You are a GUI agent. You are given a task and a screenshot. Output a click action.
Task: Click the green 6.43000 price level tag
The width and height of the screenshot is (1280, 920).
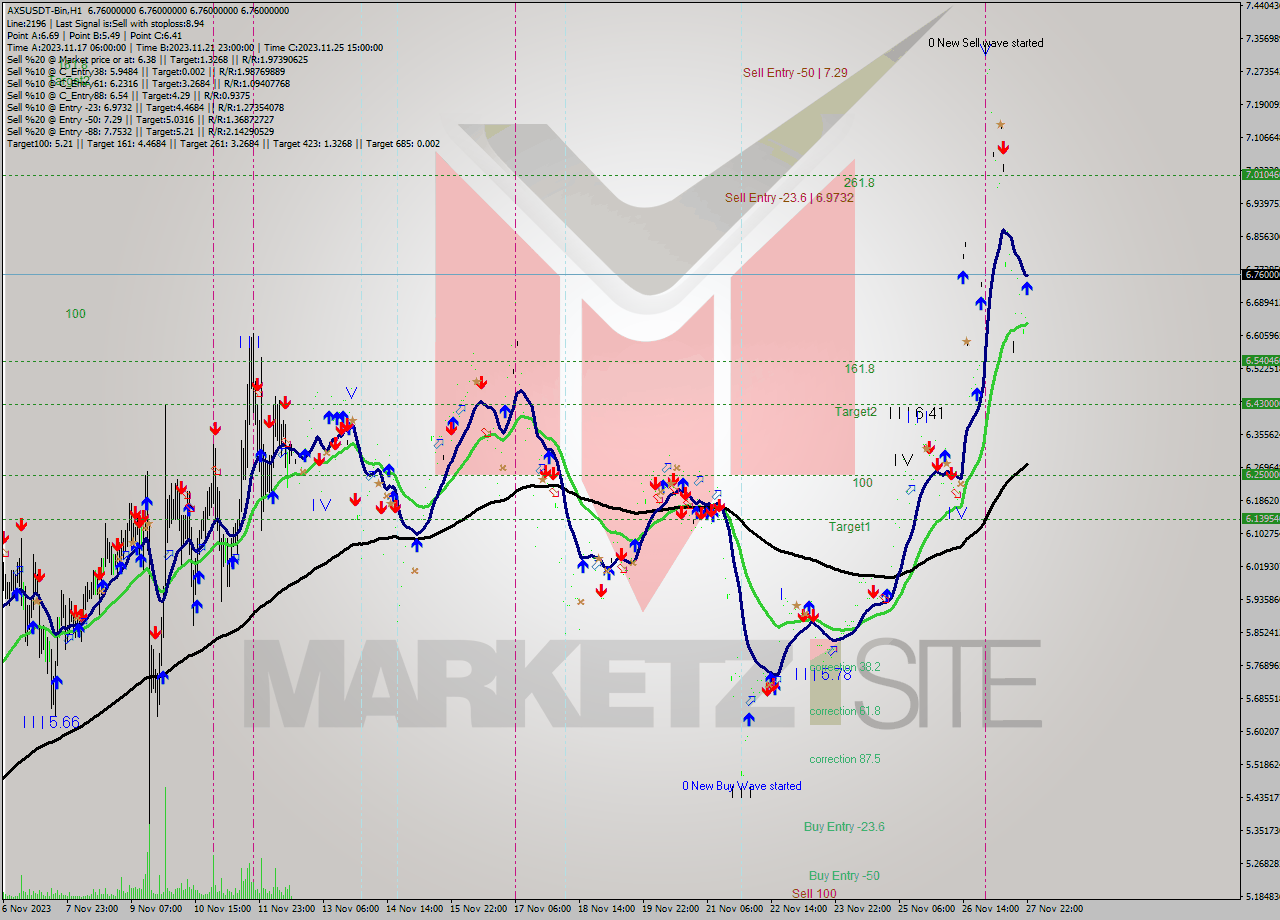(1261, 403)
